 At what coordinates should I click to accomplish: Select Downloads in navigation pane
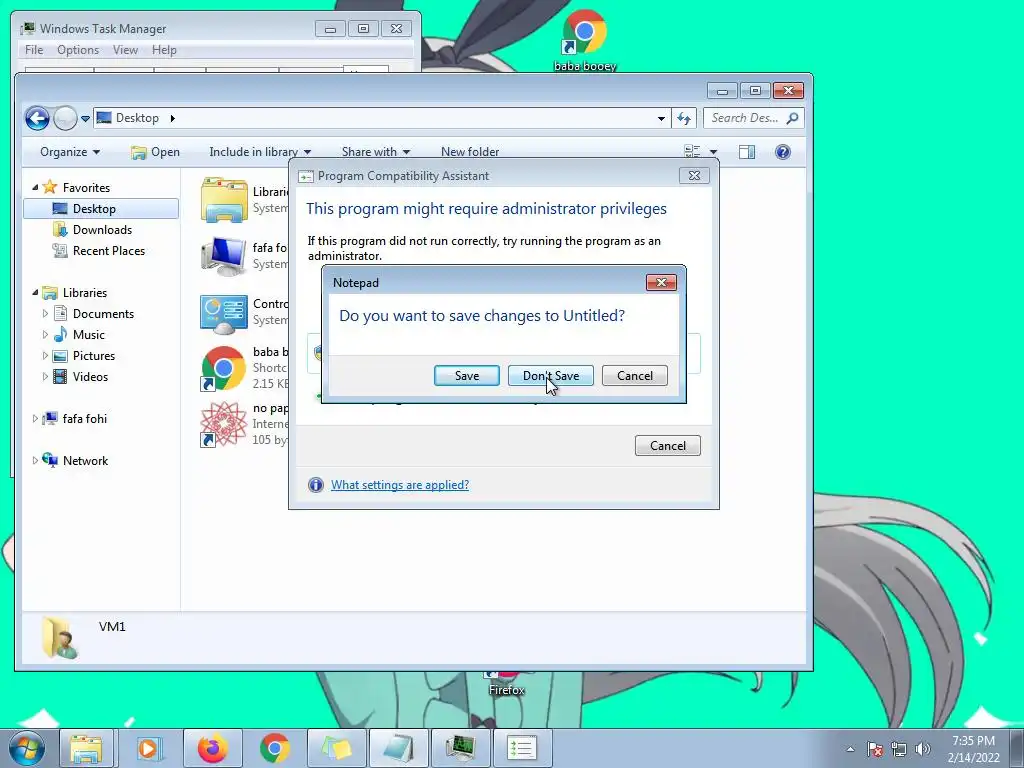click(x=102, y=230)
